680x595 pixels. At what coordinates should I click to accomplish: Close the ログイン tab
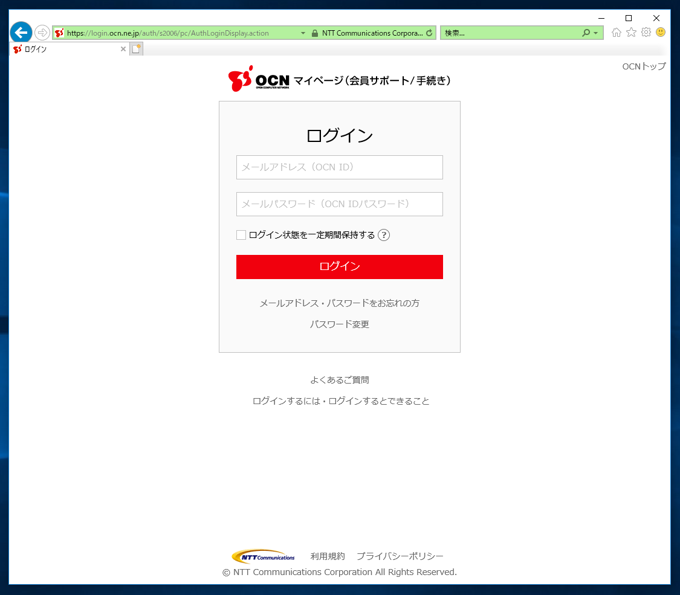123,49
